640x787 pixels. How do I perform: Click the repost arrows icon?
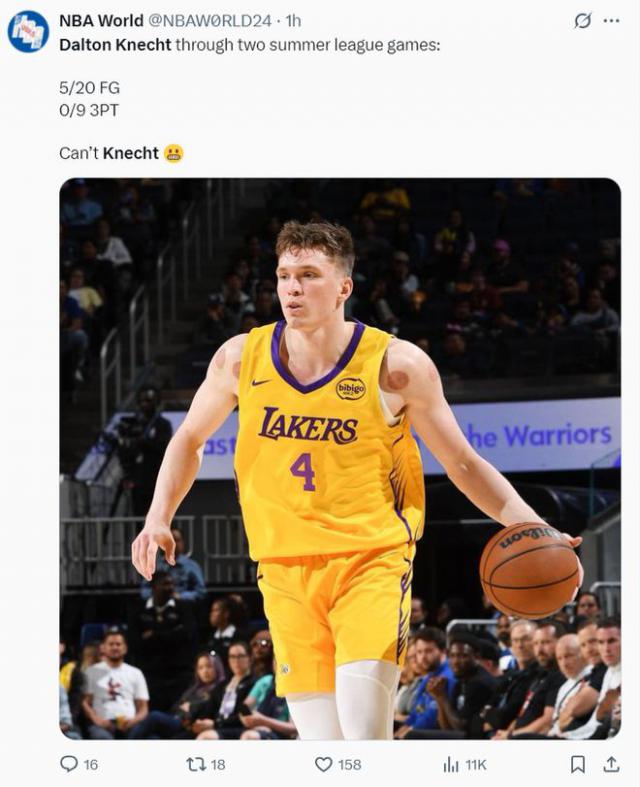196,764
